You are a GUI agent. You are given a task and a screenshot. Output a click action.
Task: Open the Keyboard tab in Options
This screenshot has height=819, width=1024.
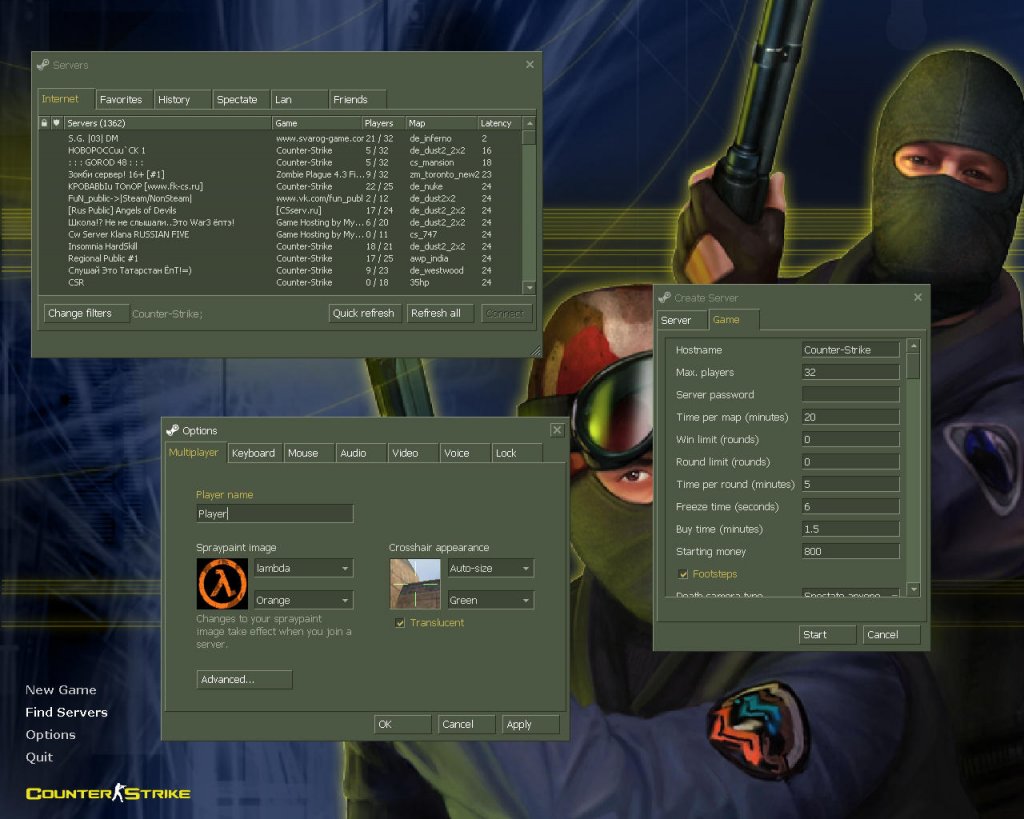click(255, 453)
